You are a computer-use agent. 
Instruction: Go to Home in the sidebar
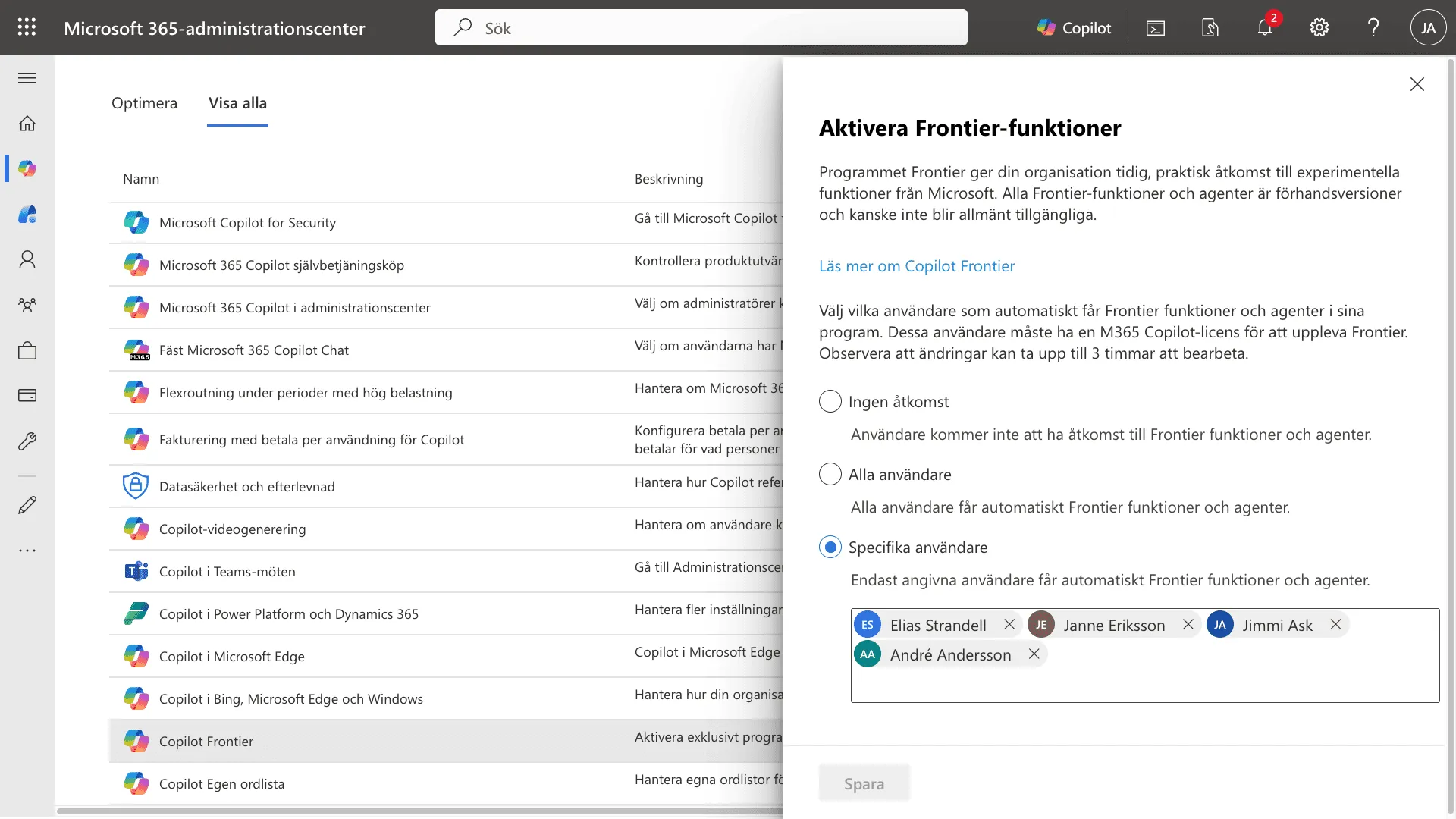(27, 124)
